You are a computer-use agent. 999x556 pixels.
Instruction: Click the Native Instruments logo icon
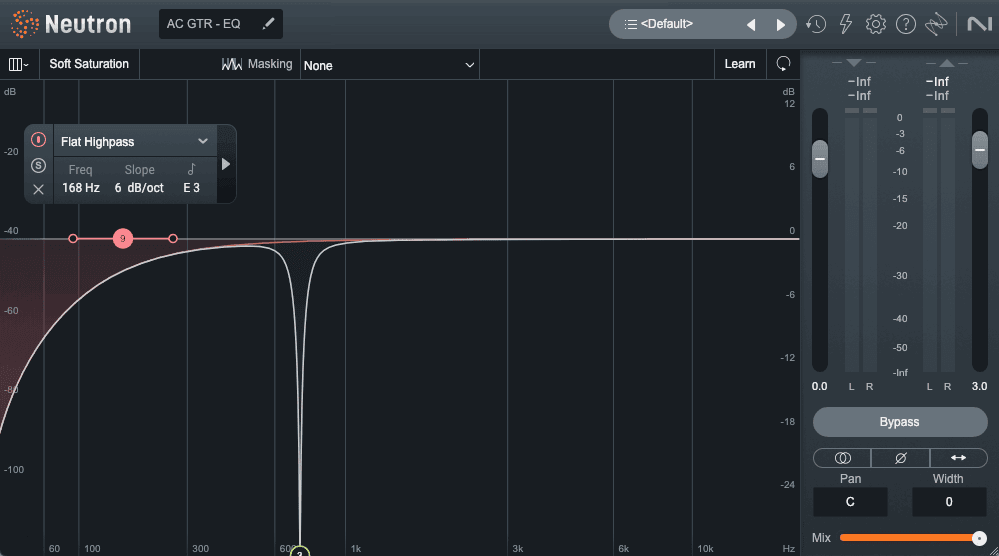pyautogui.click(x=979, y=24)
